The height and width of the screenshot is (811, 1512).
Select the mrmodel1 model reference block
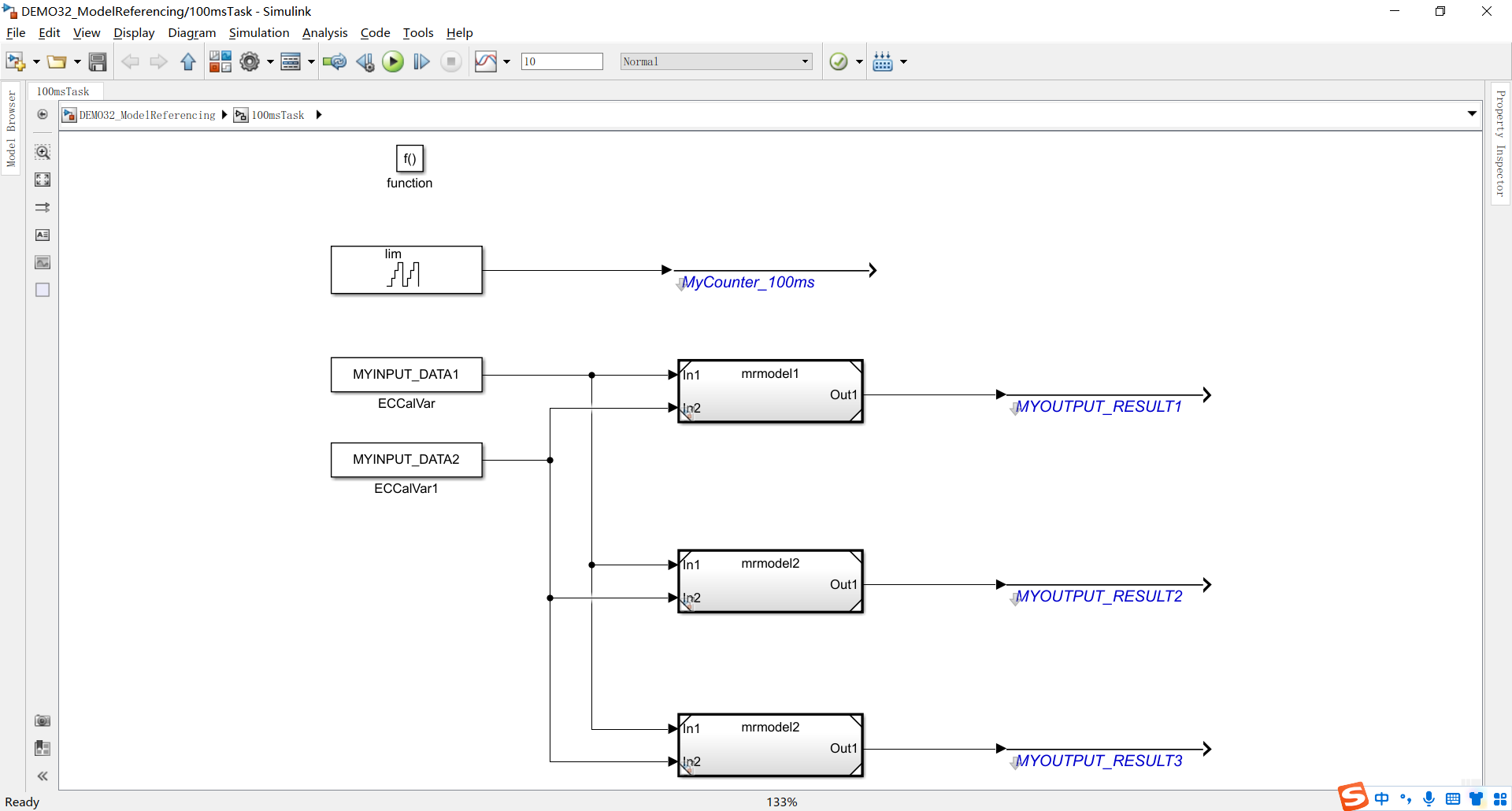coord(770,391)
